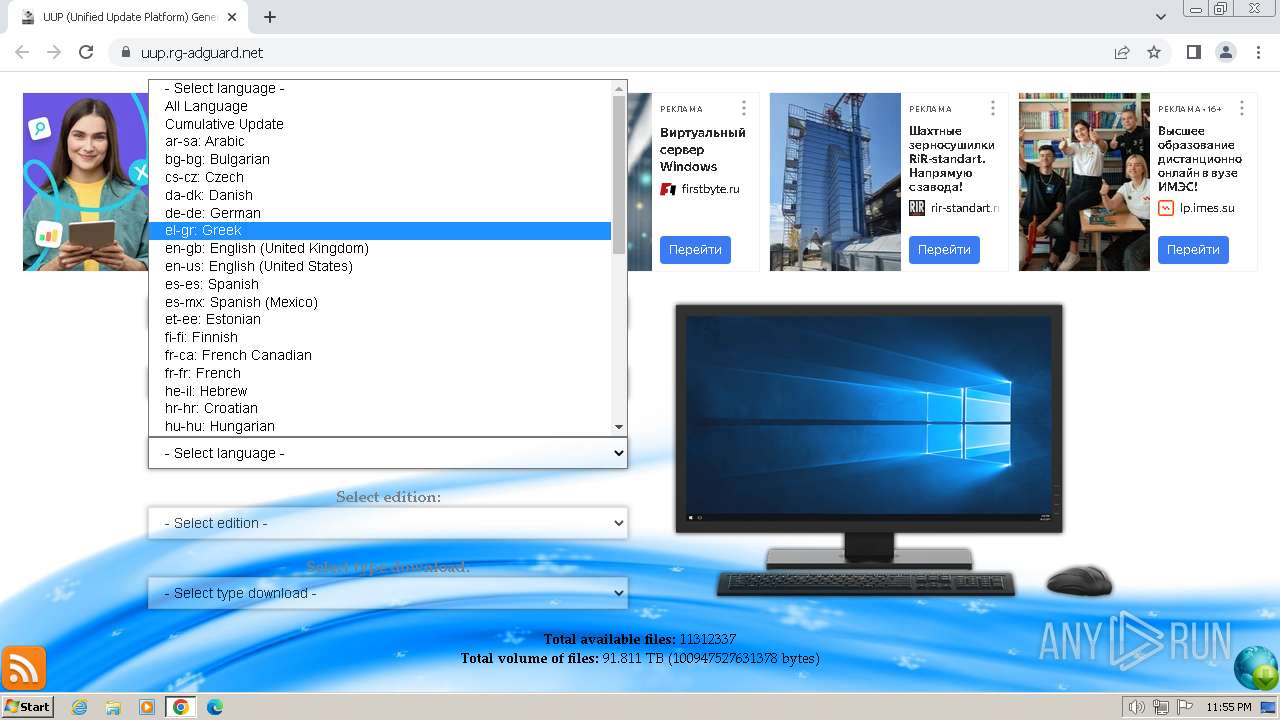Select 'da-dk: Danish' language
The image size is (1280, 720).
pos(380,195)
